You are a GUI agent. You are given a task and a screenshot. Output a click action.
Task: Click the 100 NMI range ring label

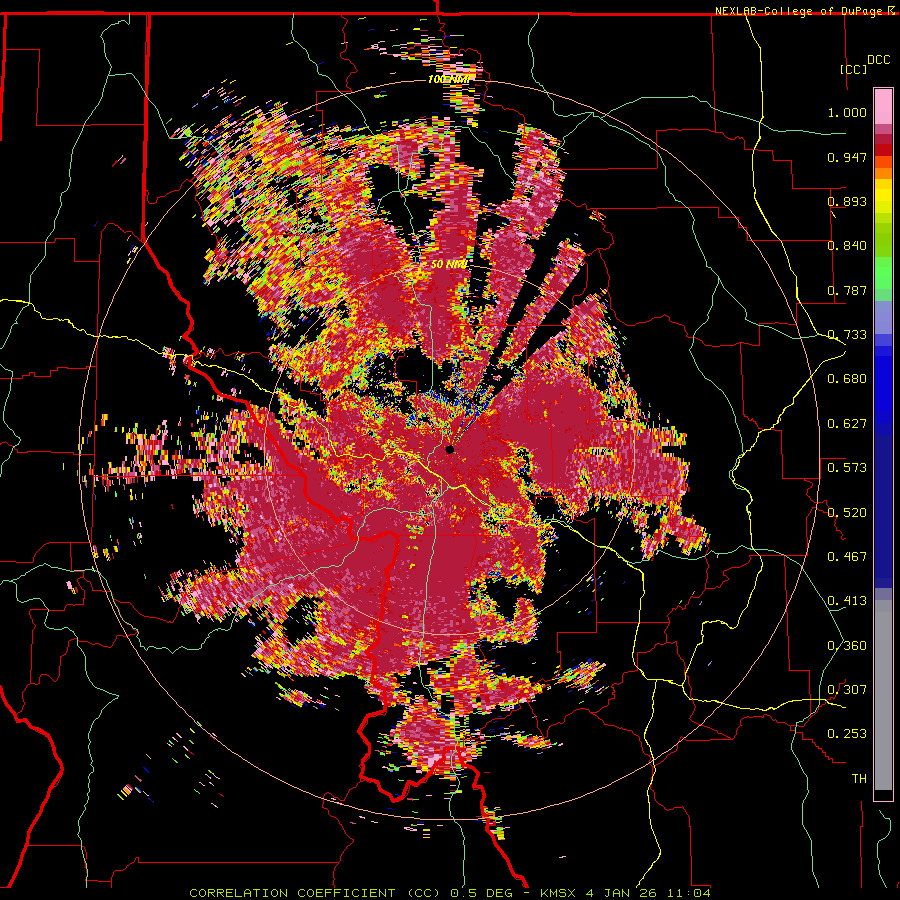tap(448, 79)
